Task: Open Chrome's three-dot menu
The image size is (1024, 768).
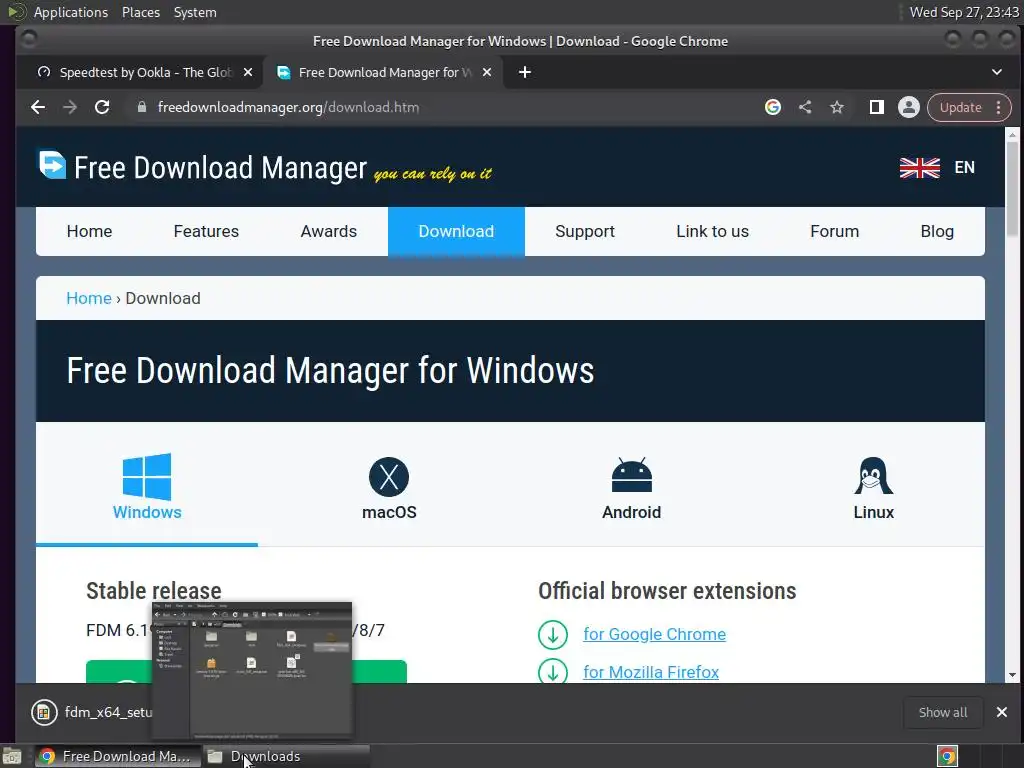Action: point(999,107)
